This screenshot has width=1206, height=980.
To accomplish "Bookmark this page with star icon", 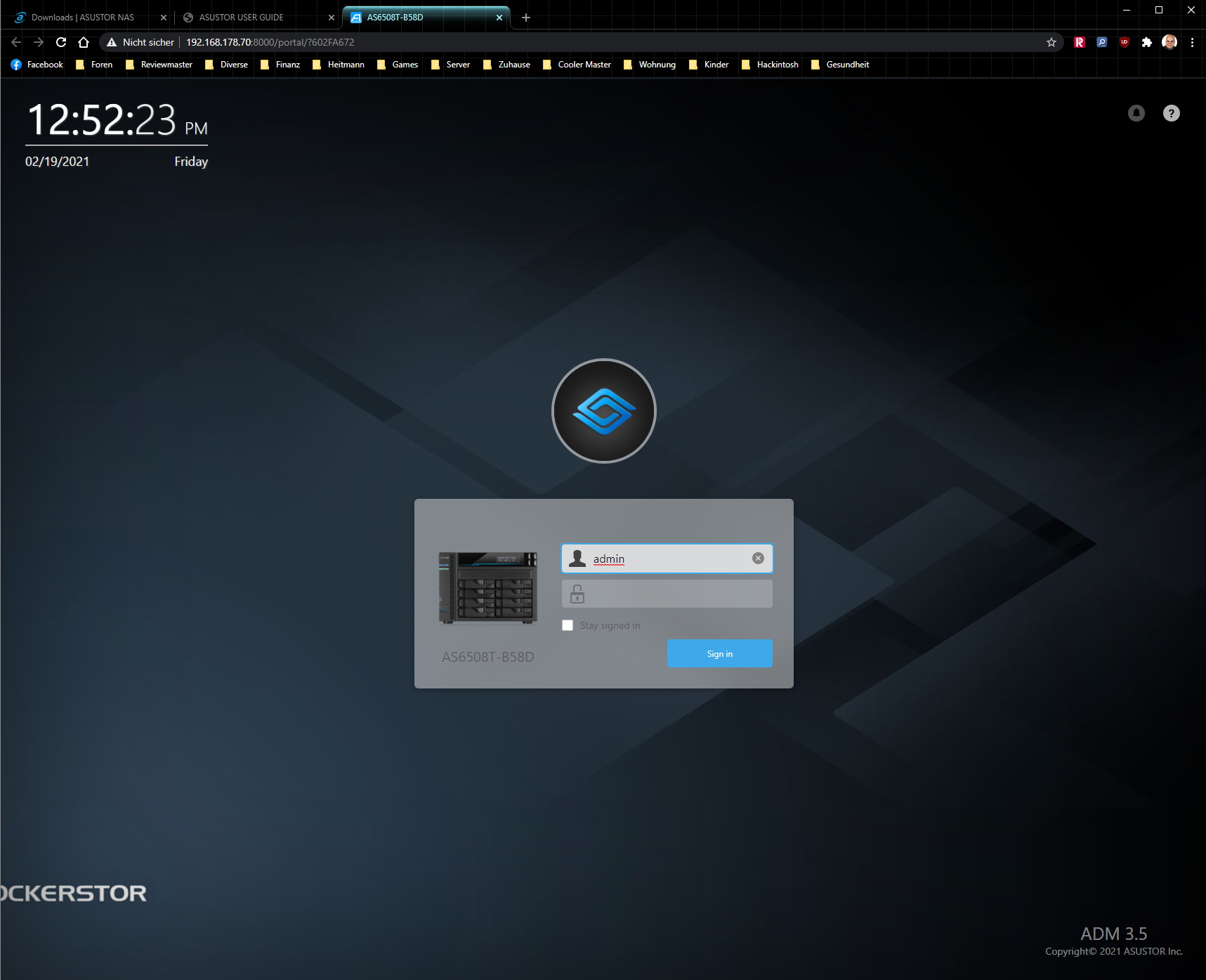I will pos(1051,42).
